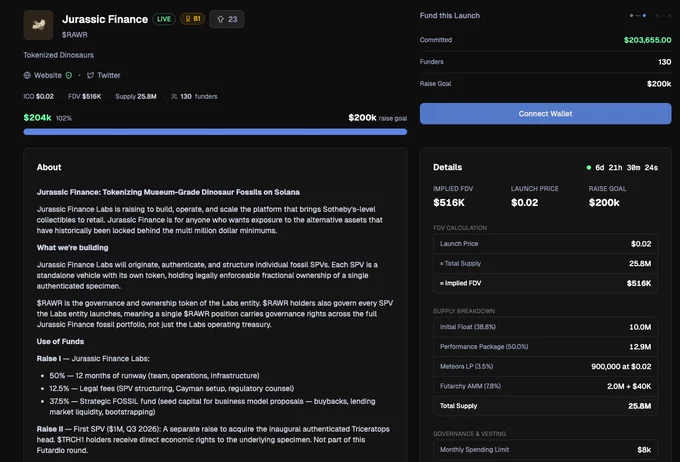Image resolution: width=680 pixels, height=462 pixels.
Task: Click the Fund this Launch heading
Action: 450,16
